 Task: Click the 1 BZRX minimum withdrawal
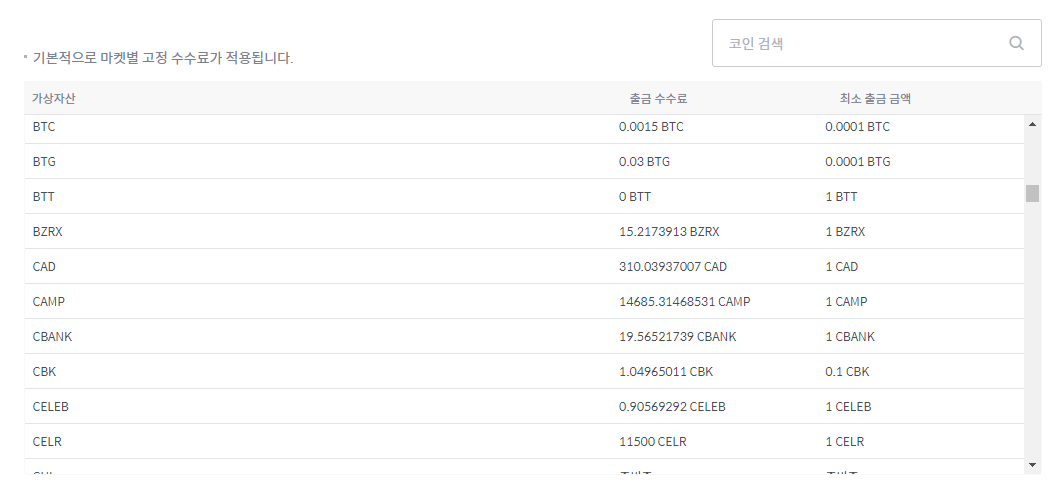point(846,231)
